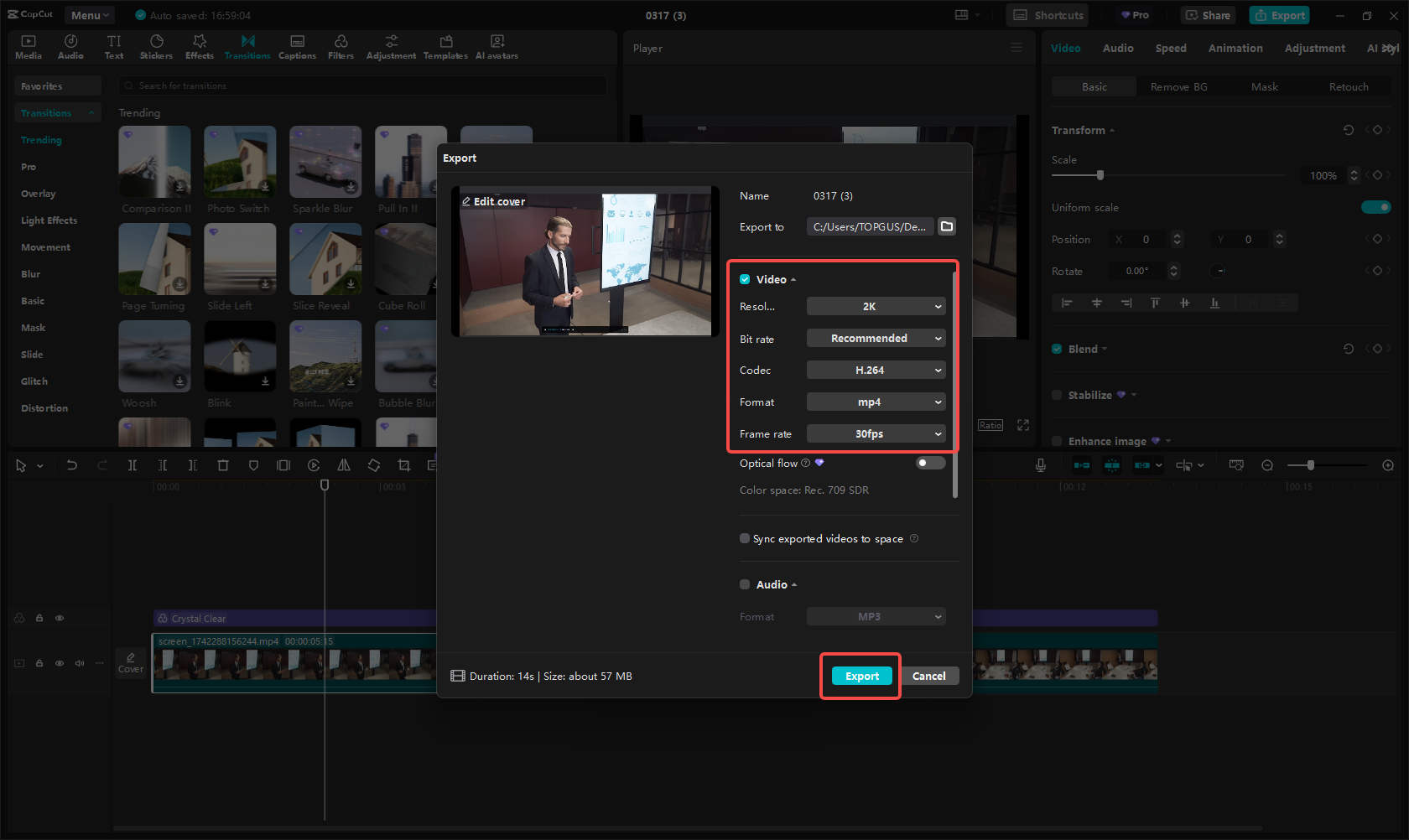Click the Filters tool icon
Image resolution: width=1409 pixels, height=840 pixels.
pyautogui.click(x=341, y=47)
